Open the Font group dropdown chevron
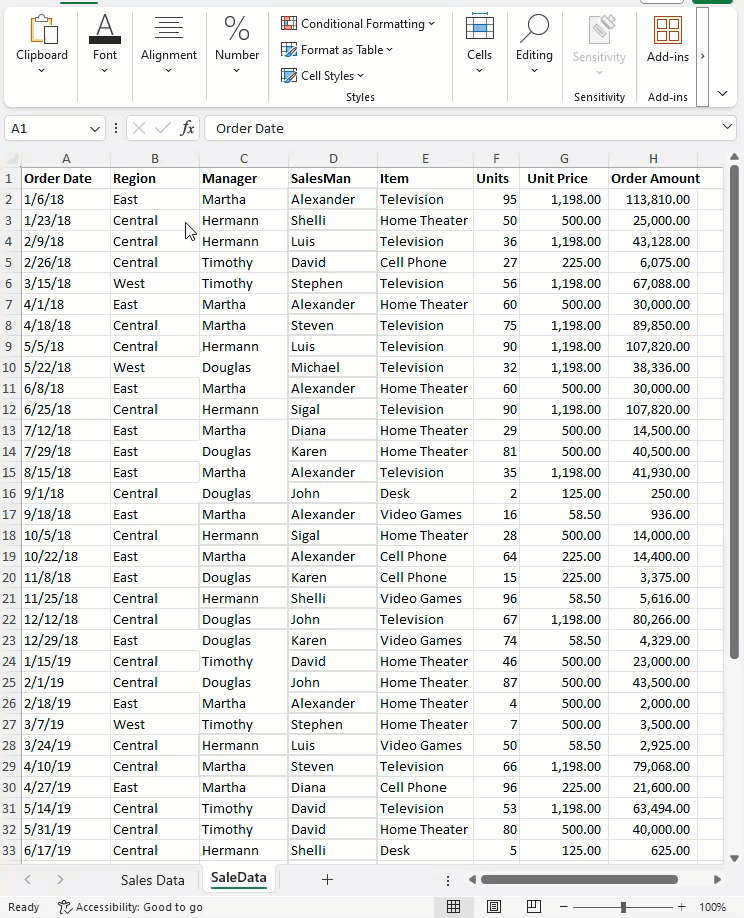 pyautogui.click(x=105, y=71)
